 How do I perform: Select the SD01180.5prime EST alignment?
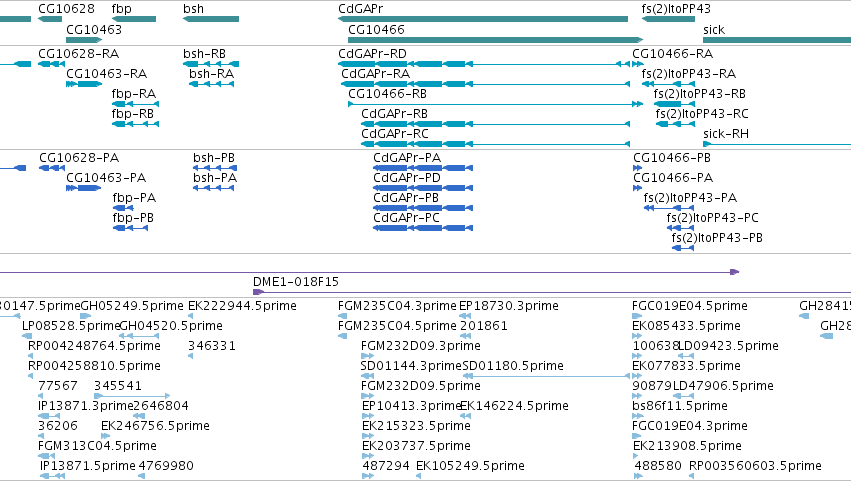[x=546, y=376]
